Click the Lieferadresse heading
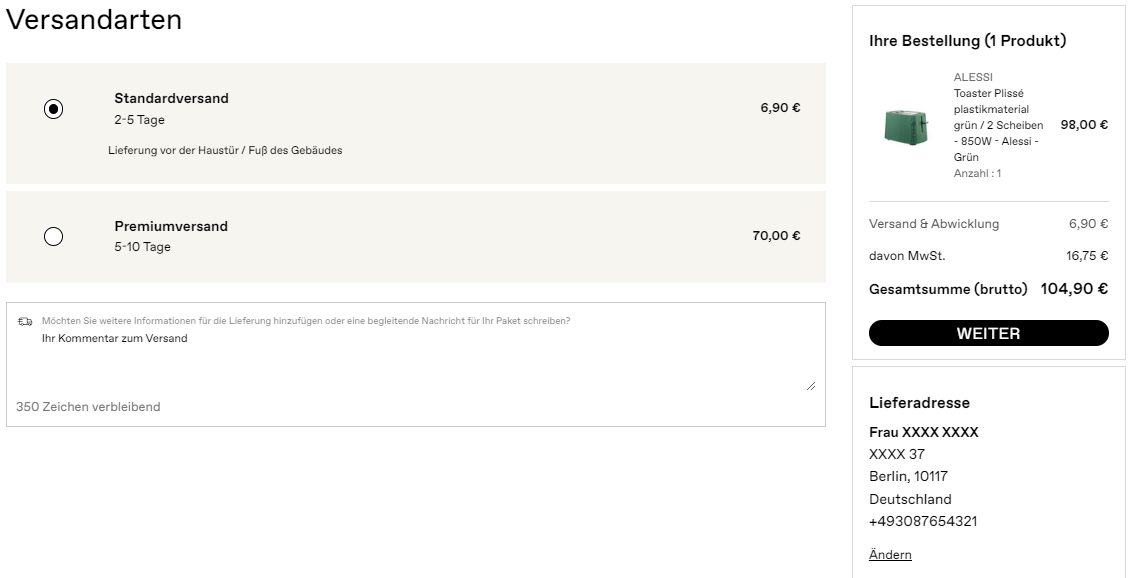Image resolution: width=1129 pixels, height=578 pixels. [x=919, y=402]
